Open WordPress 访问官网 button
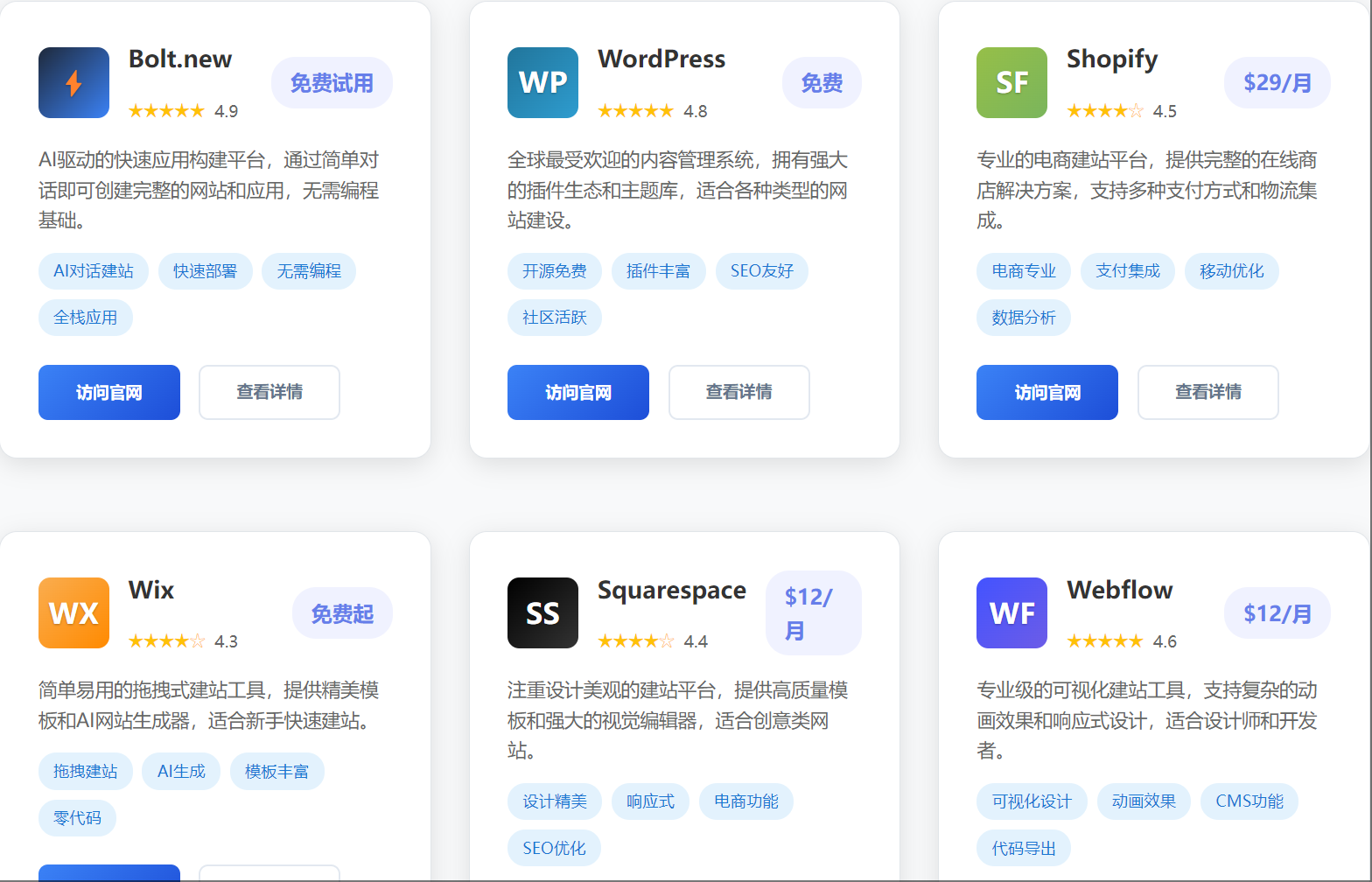The image size is (1372, 882). click(x=578, y=393)
